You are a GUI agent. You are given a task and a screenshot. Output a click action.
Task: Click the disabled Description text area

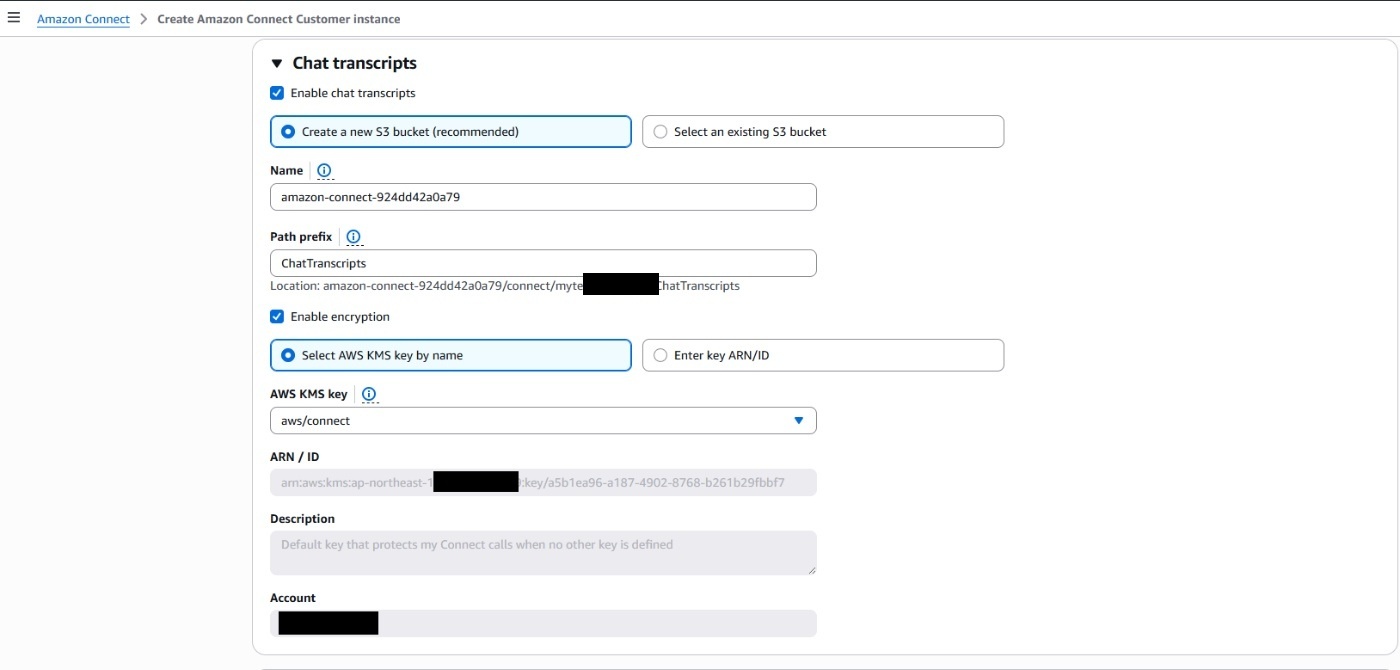coord(543,553)
